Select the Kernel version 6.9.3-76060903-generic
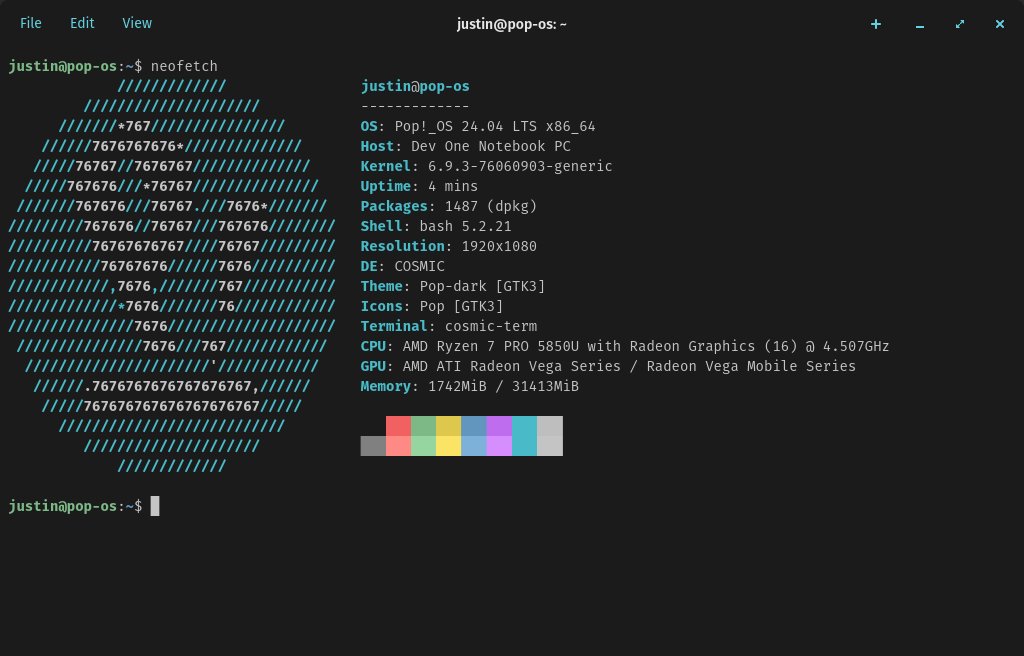This screenshot has width=1024, height=656. (520, 166)
